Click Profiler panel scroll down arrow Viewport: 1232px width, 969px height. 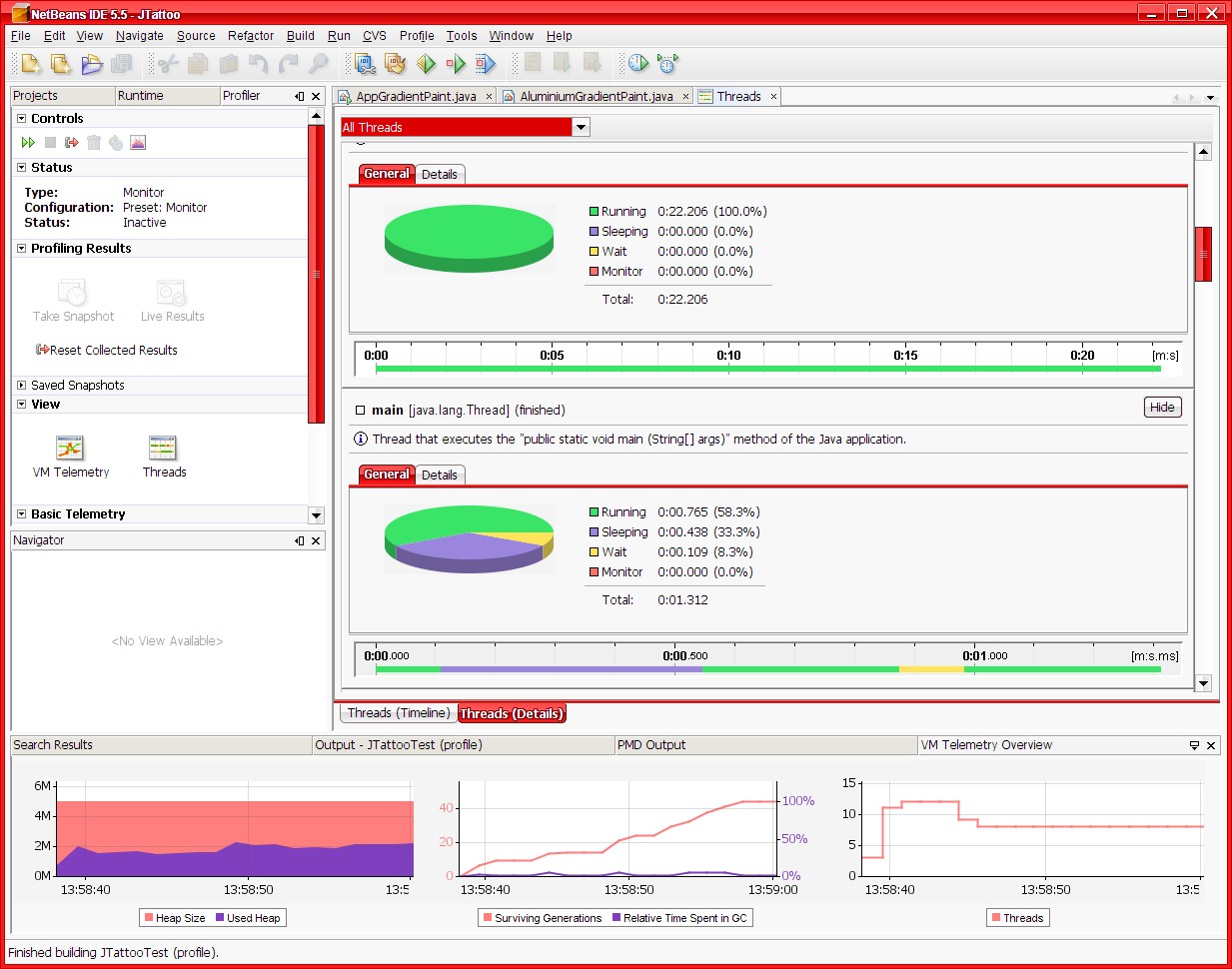[x=316, y=515]
